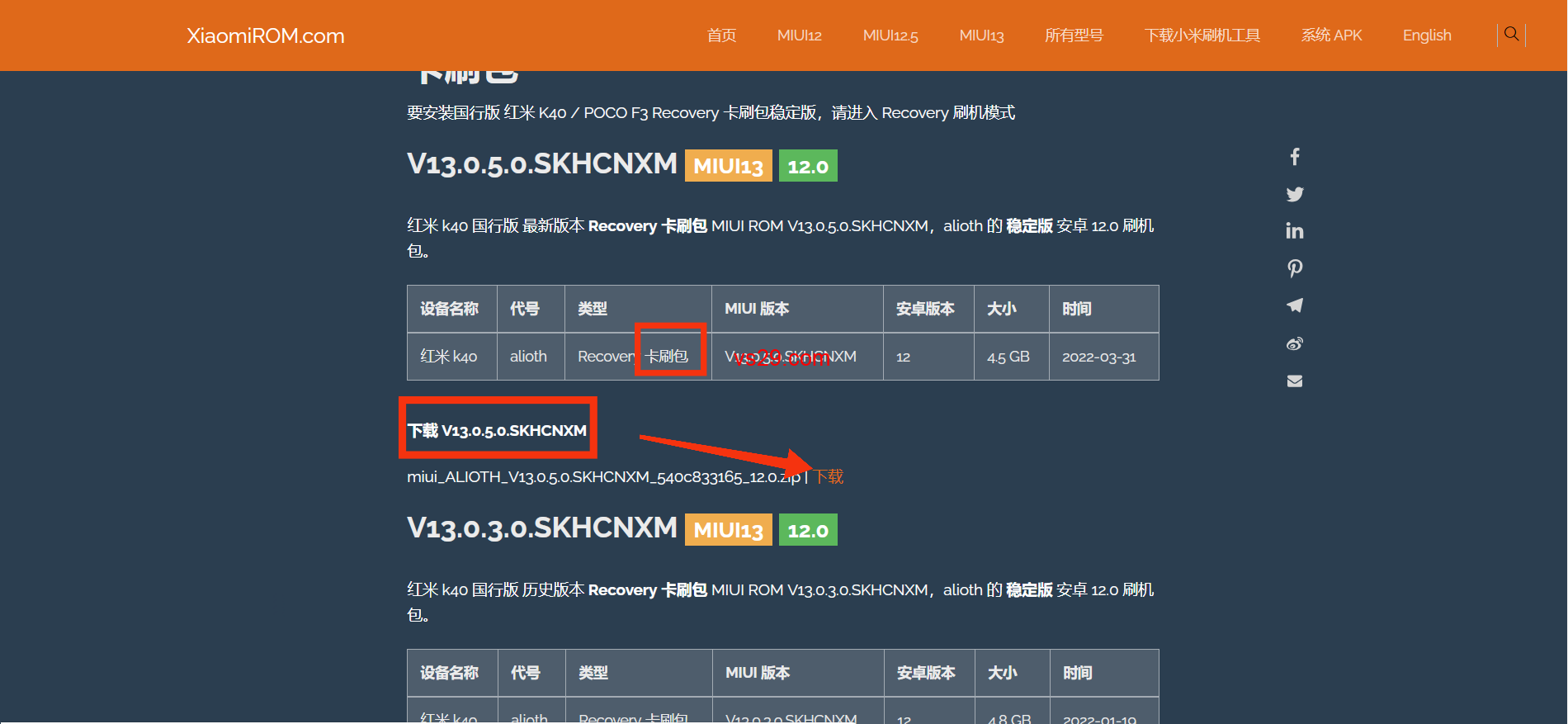Viewport: 1568px width, 724px height.
Task: Open the MIUI12 menu item
Action: click(800, 35)
